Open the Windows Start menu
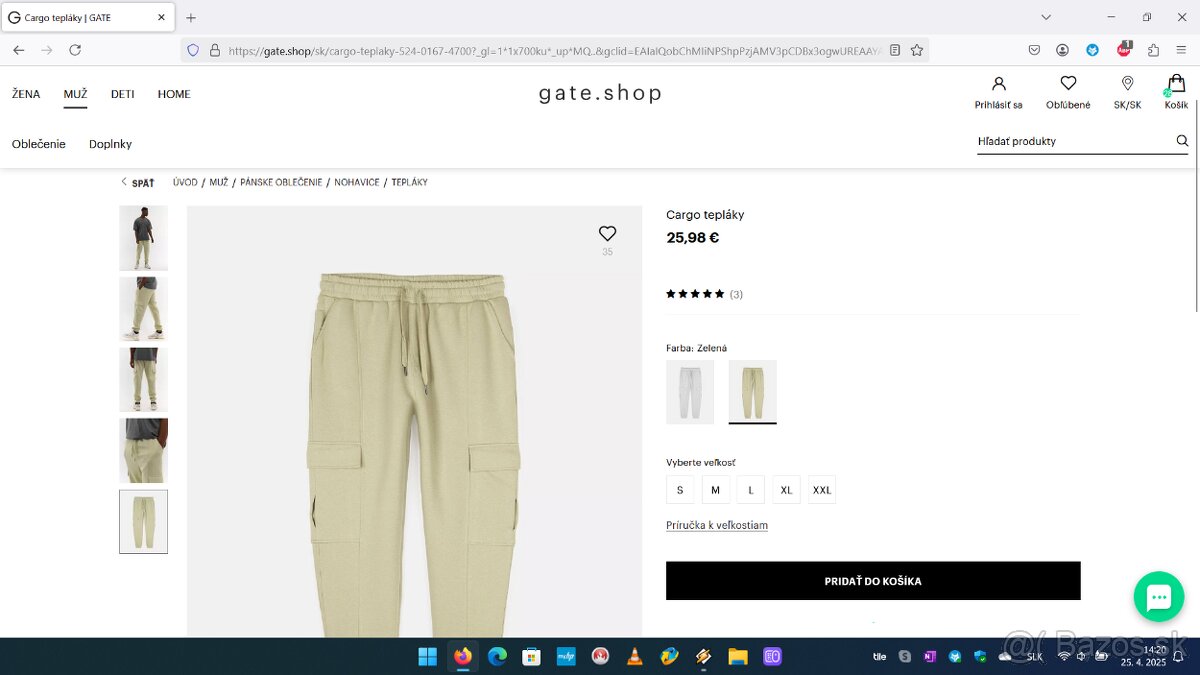 [427, 656]
